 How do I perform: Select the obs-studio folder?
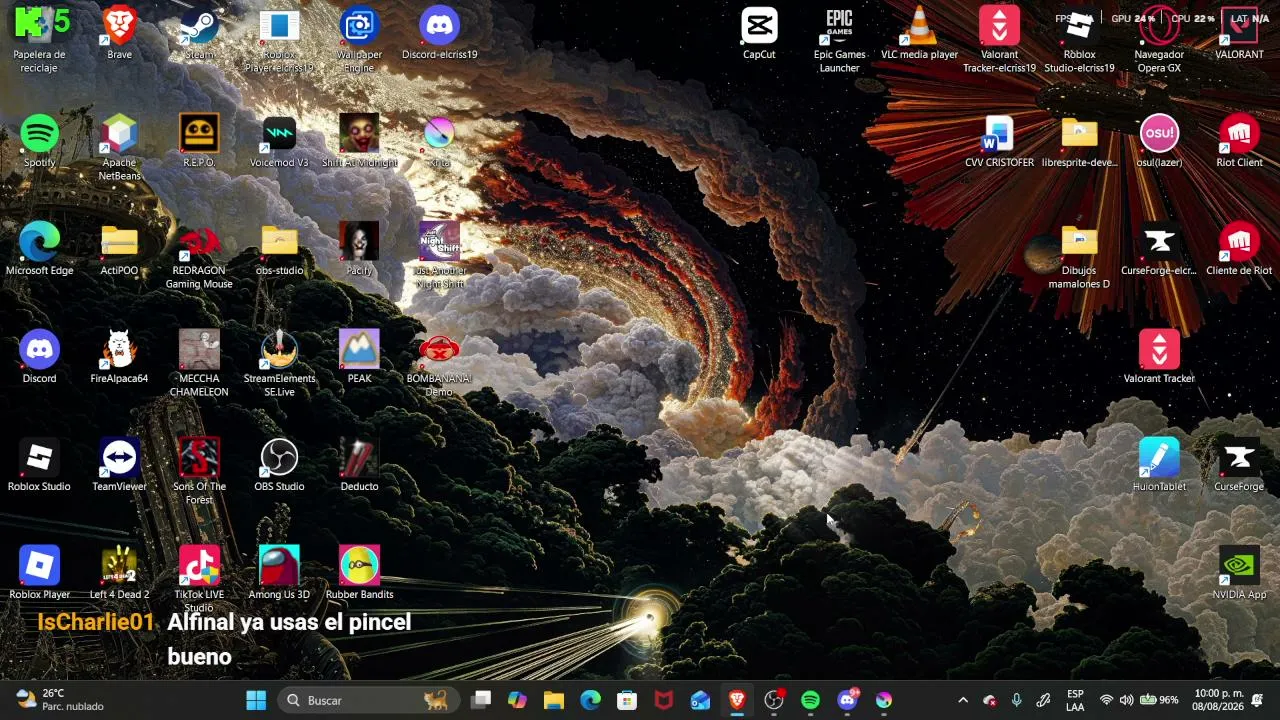pyautogui.click(x=279, y=249)
